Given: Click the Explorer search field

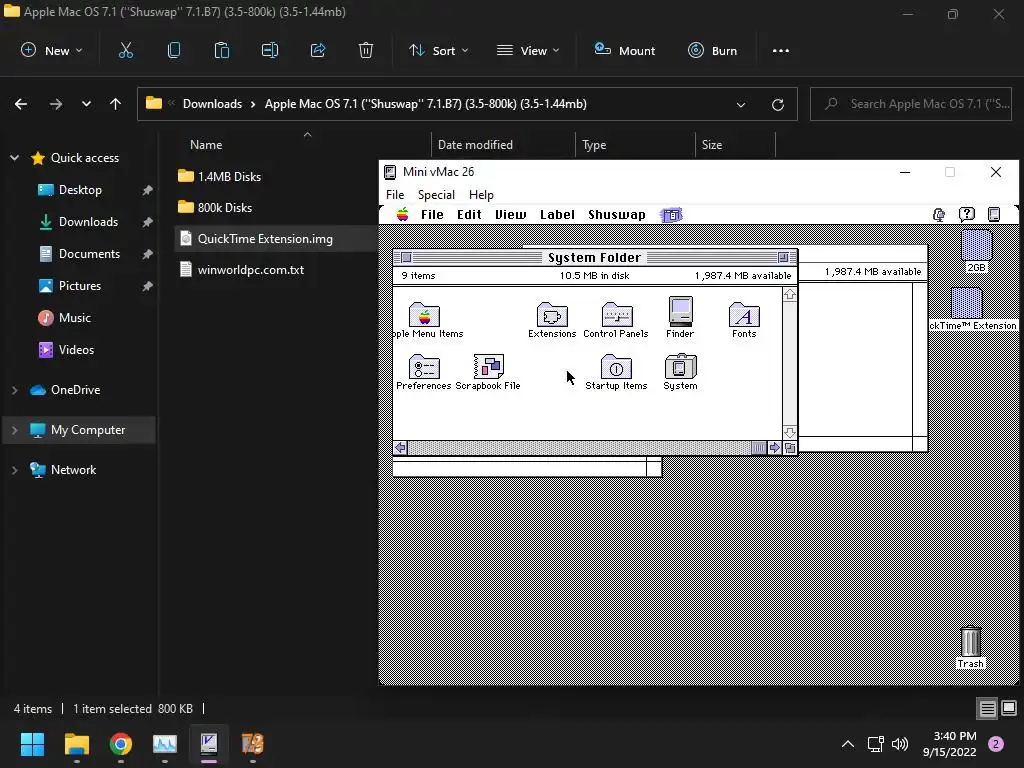Looking at the screenshot, I should [911, 104].
